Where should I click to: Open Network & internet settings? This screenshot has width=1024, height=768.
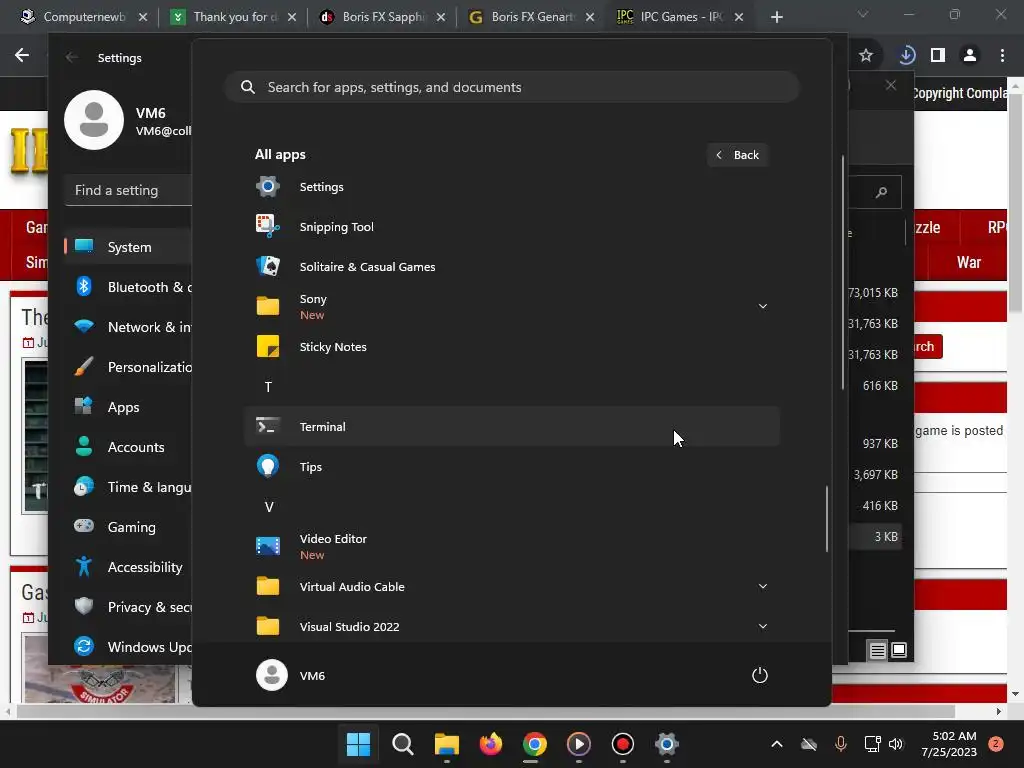point(128,327)
